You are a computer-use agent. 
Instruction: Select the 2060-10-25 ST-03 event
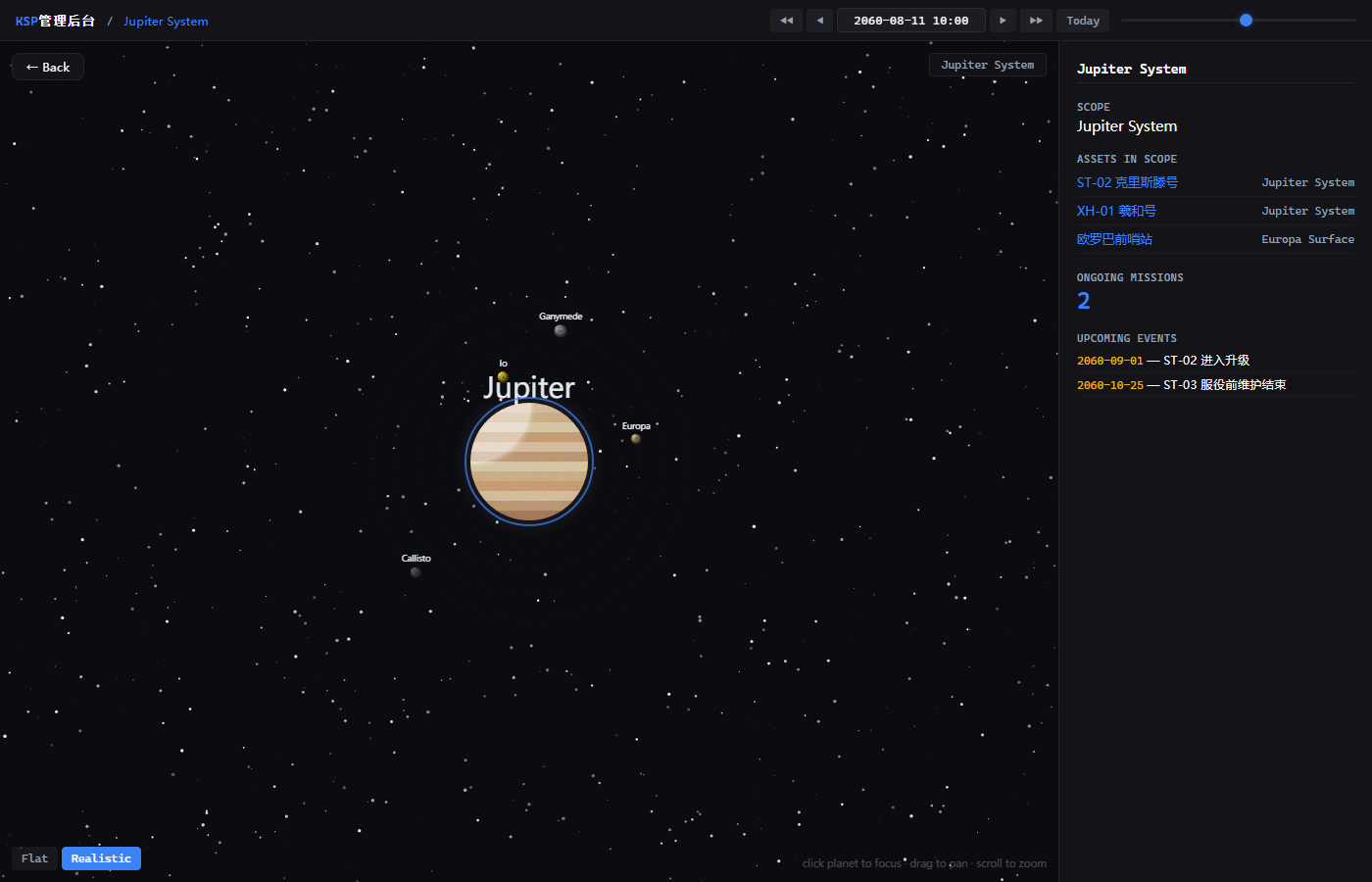(x=1215, y=385)
